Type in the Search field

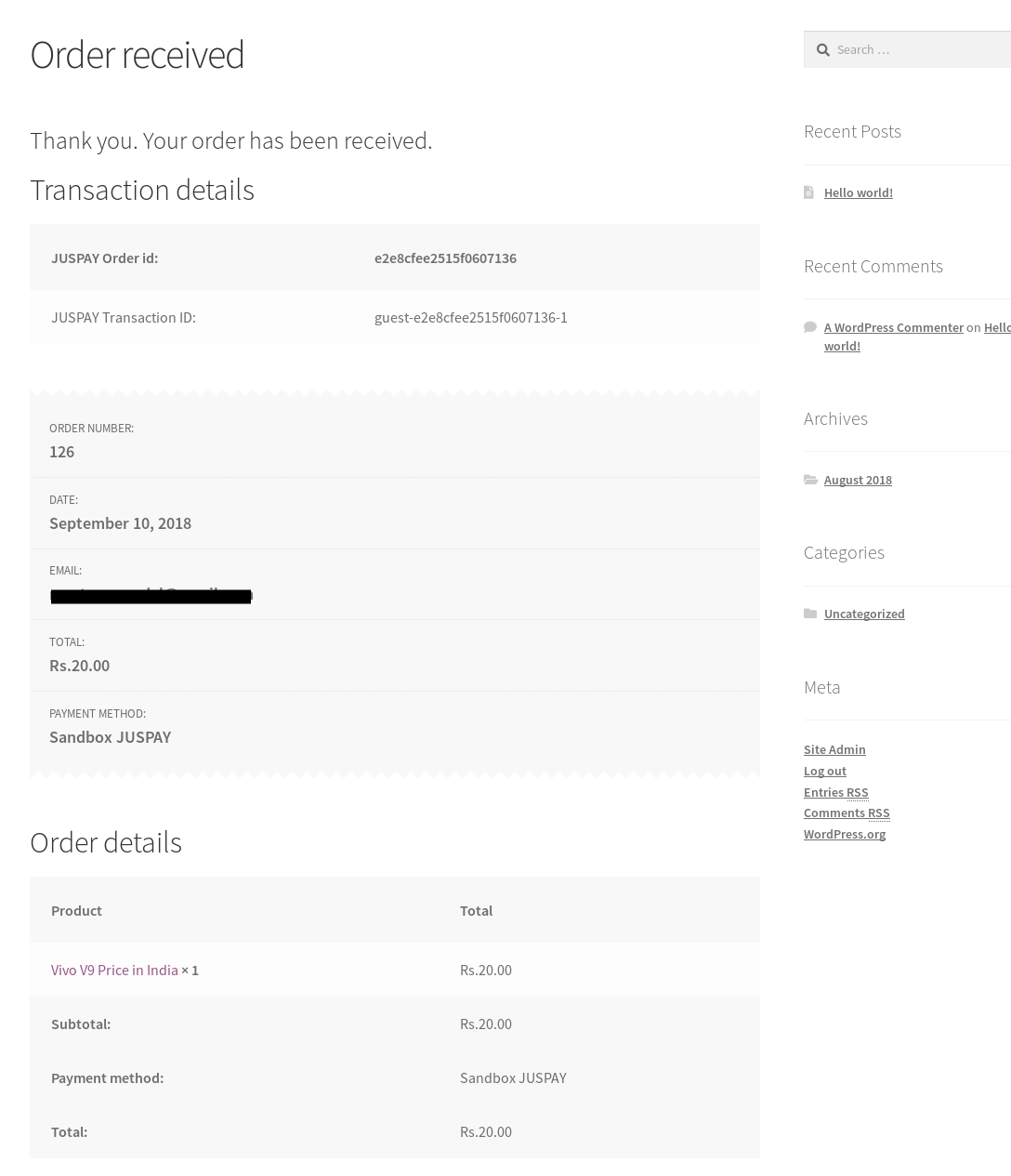920,50
